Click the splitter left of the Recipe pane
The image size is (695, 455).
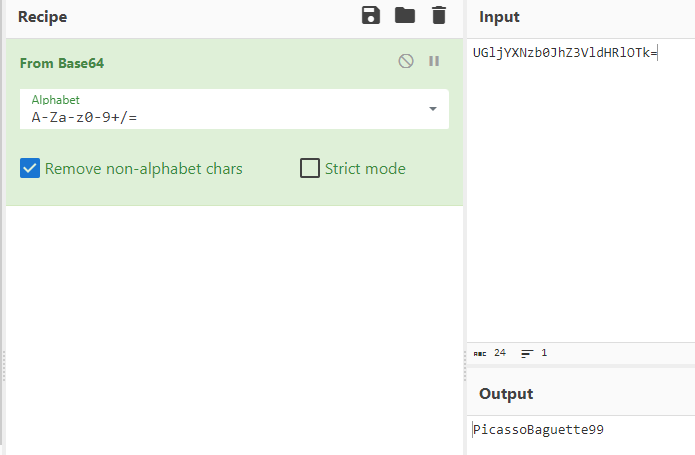tap(3, 365)
